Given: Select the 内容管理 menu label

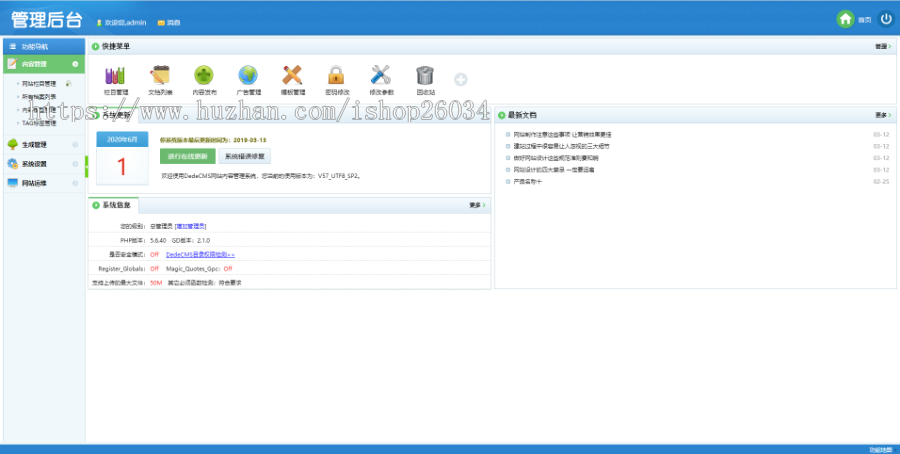Looking at the screenshot, I should tap(34, 64).
